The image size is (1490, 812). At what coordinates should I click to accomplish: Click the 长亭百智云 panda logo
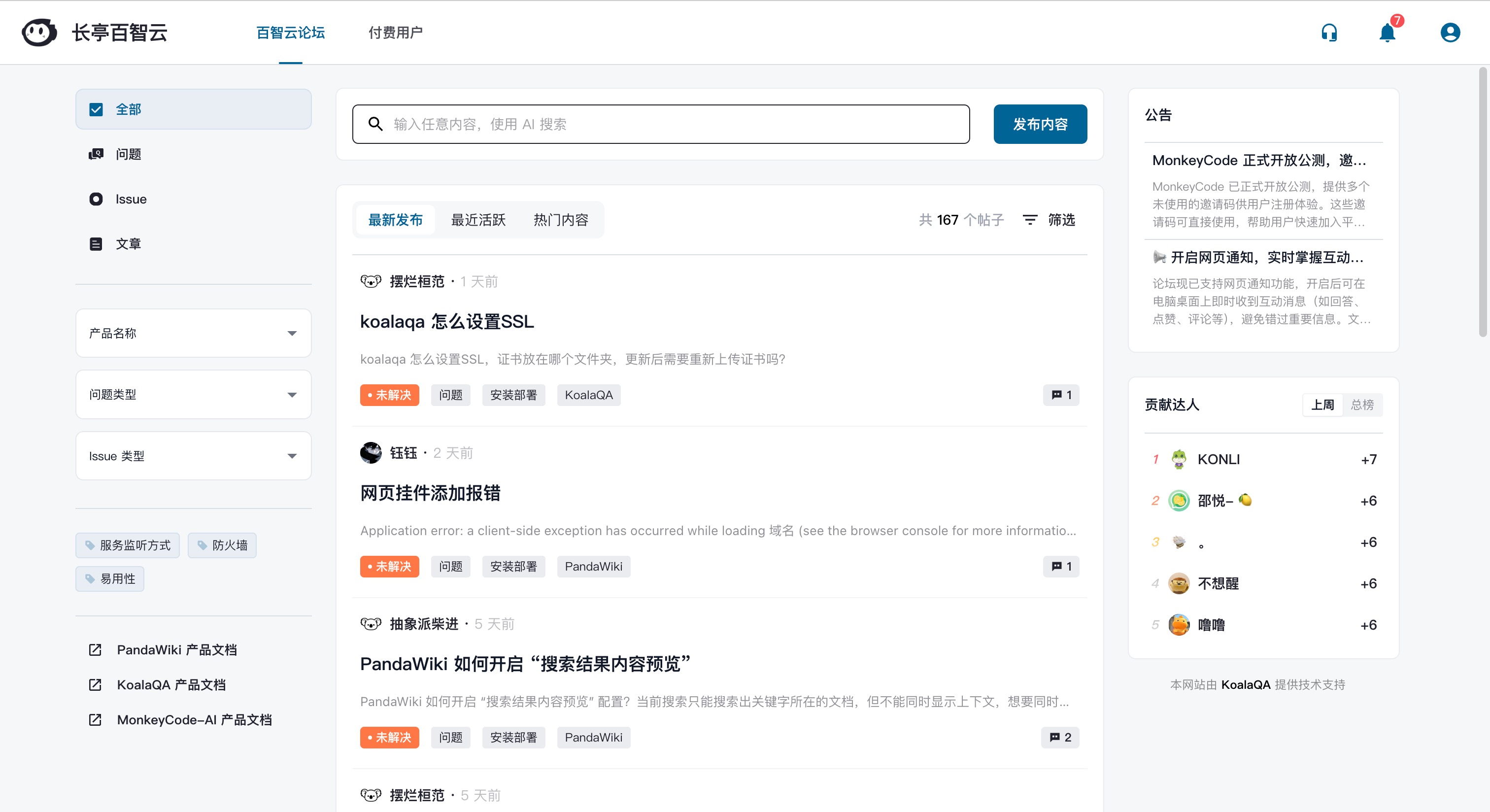pyautogui.click(x=39, y=33)
